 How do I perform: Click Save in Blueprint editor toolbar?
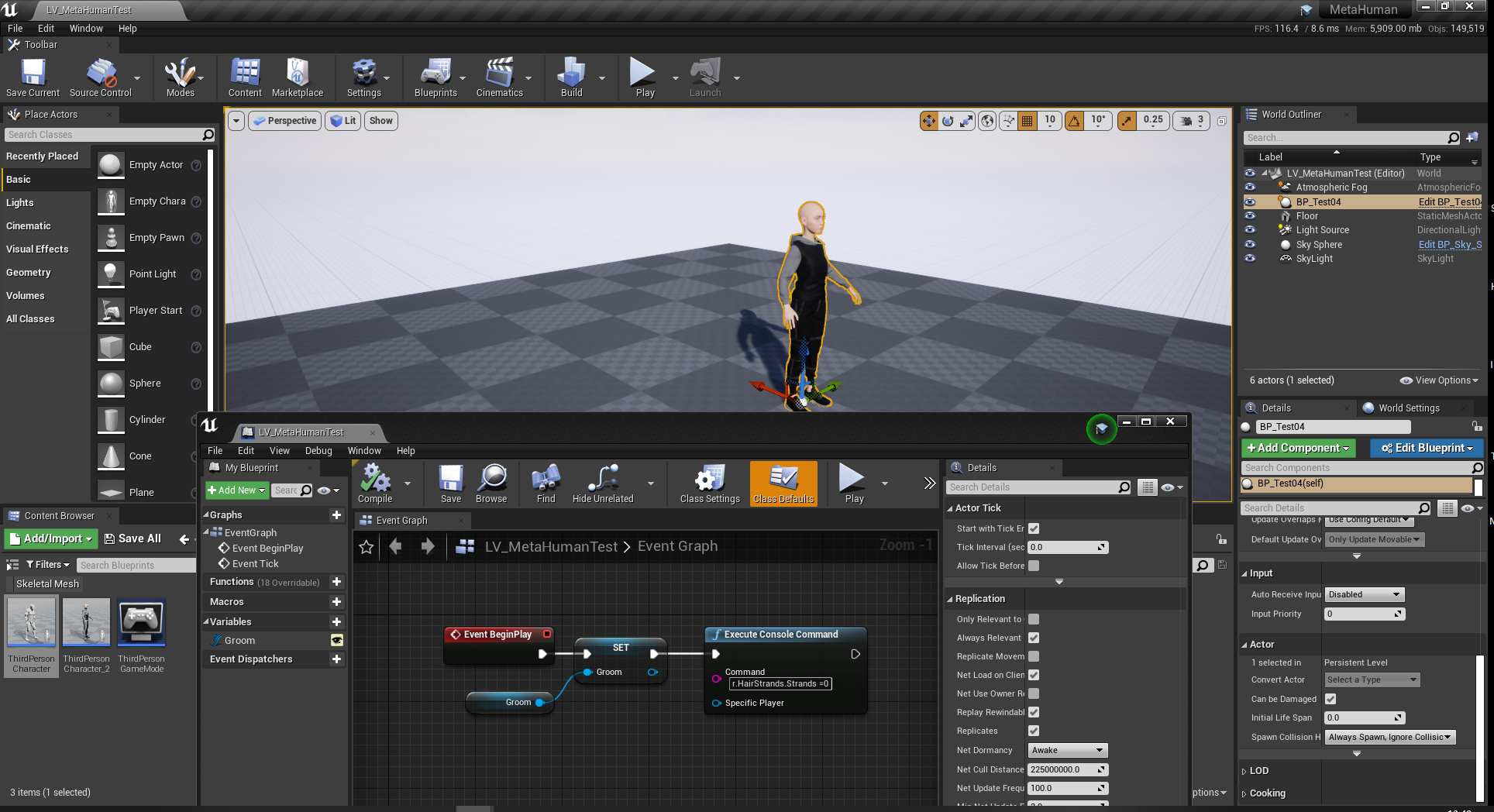click(451, 483)
